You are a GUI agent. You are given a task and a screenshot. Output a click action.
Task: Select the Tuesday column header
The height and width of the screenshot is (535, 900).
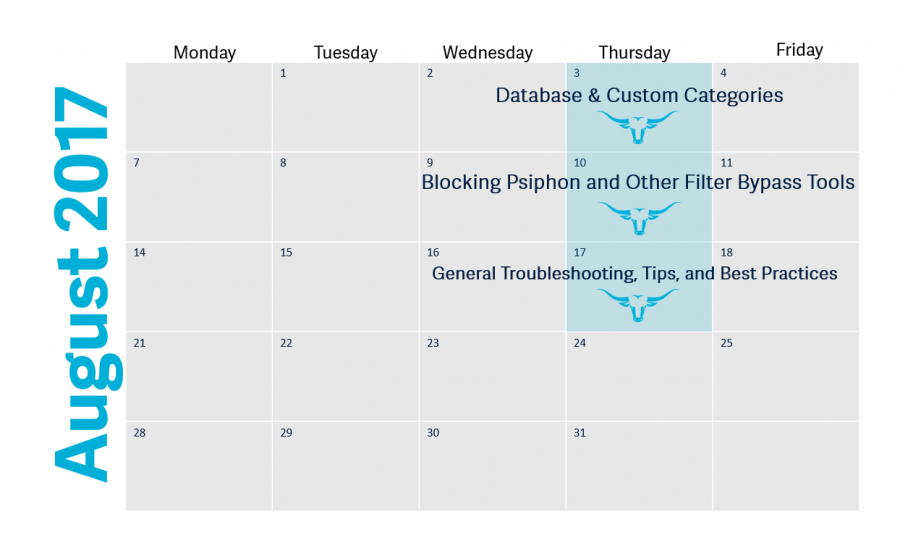tap(346, 53)
